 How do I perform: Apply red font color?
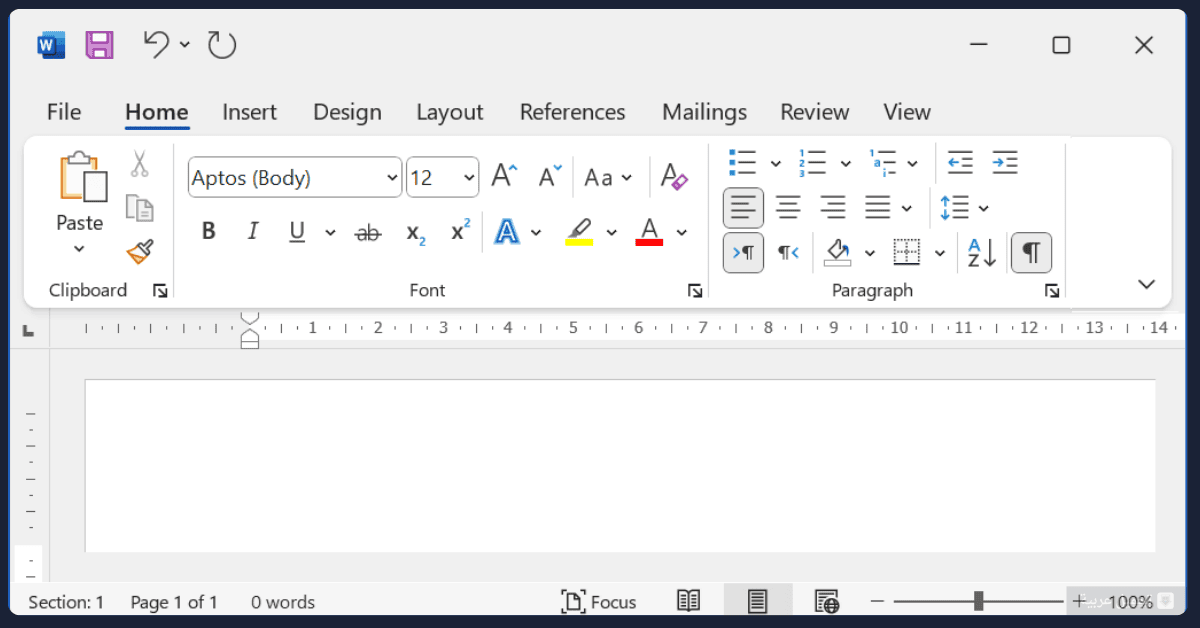click(x=649, y=232)
